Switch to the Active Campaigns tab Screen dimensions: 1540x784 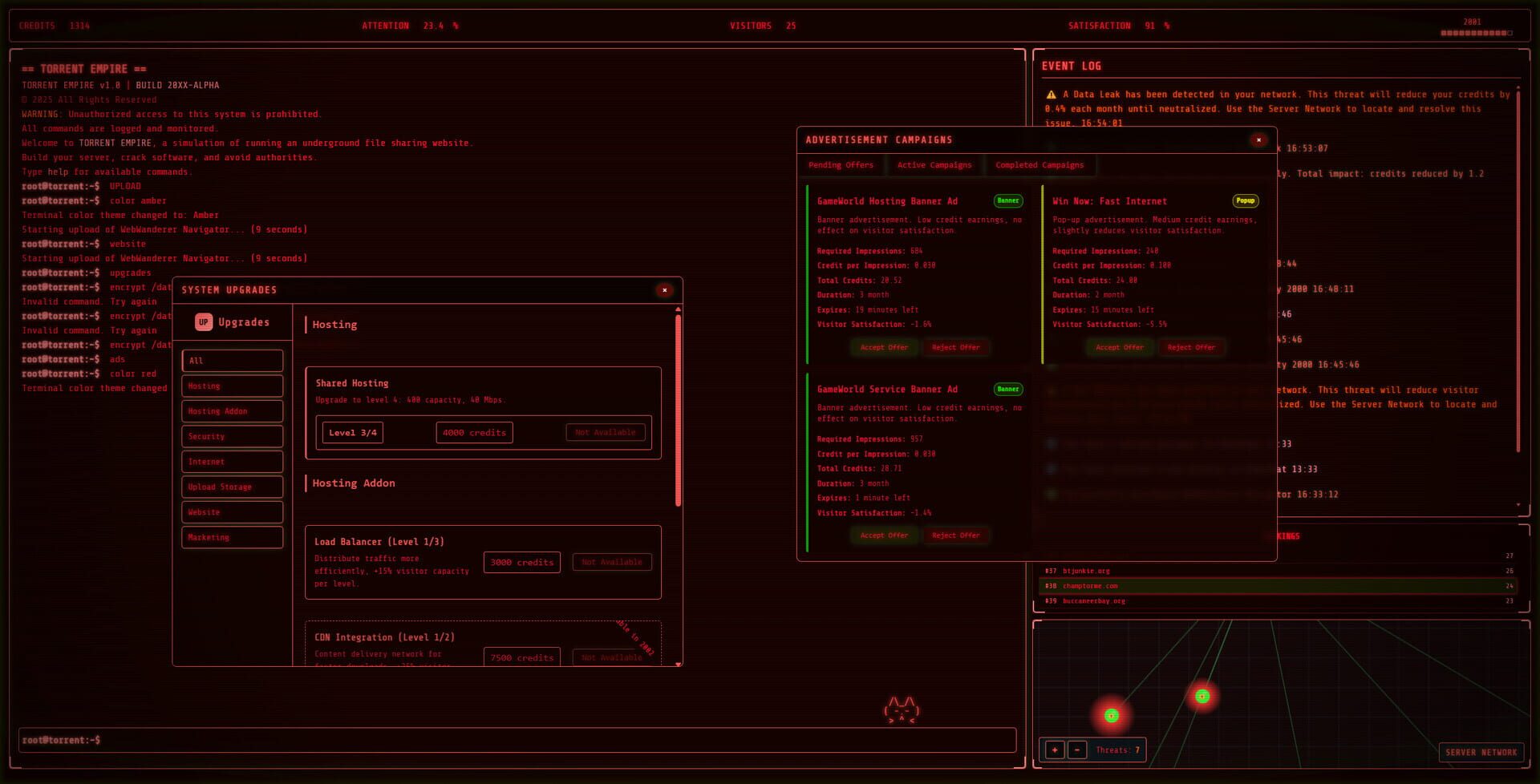pyautogui.click(x=934, y=165)
